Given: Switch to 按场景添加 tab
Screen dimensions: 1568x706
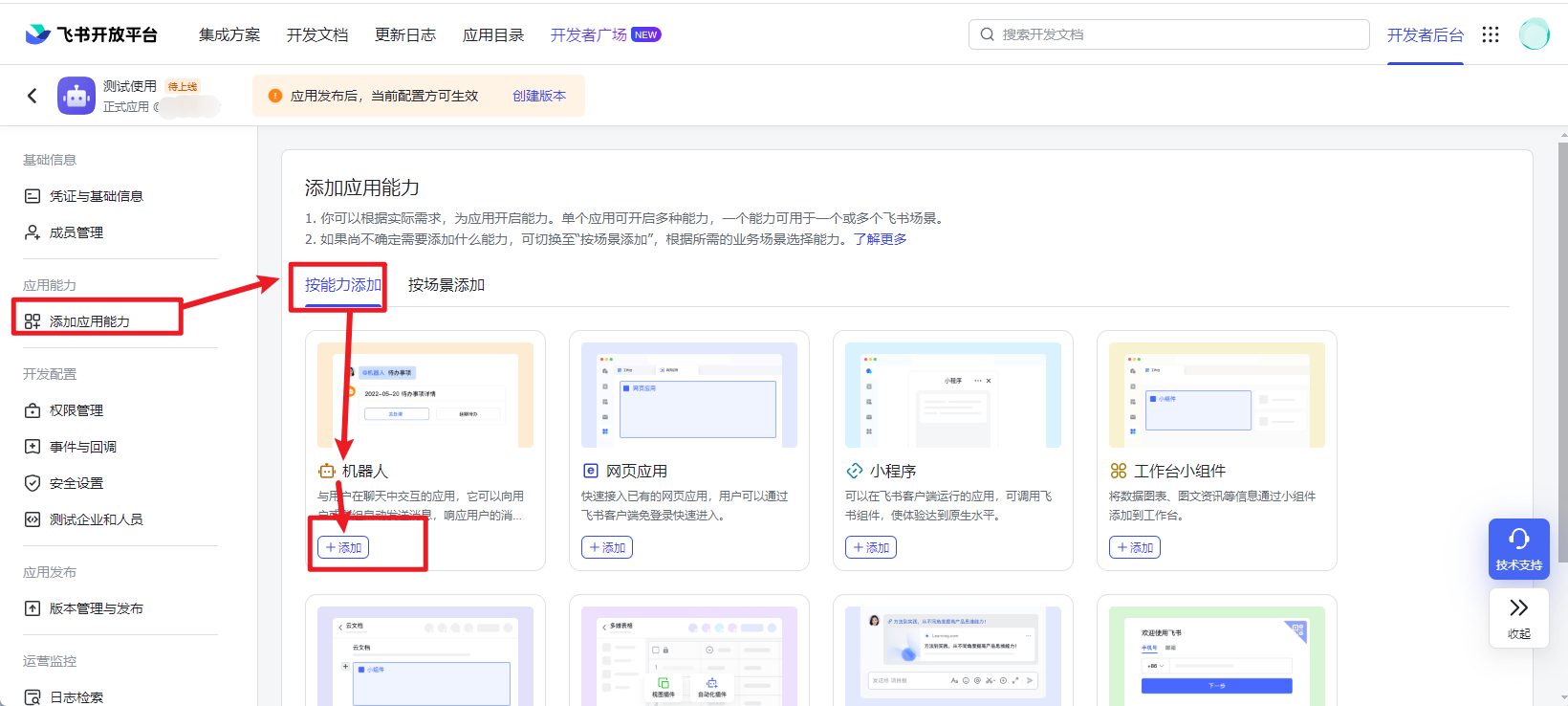Looking at the screenshot, I should click(x=446, y=285).
